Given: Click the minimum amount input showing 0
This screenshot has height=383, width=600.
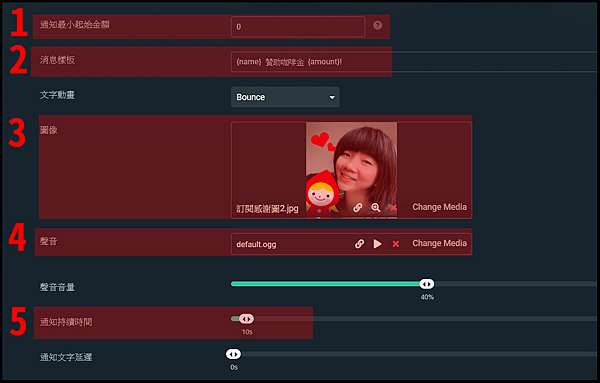Looking at the screenshot, I should pos(298,27).
